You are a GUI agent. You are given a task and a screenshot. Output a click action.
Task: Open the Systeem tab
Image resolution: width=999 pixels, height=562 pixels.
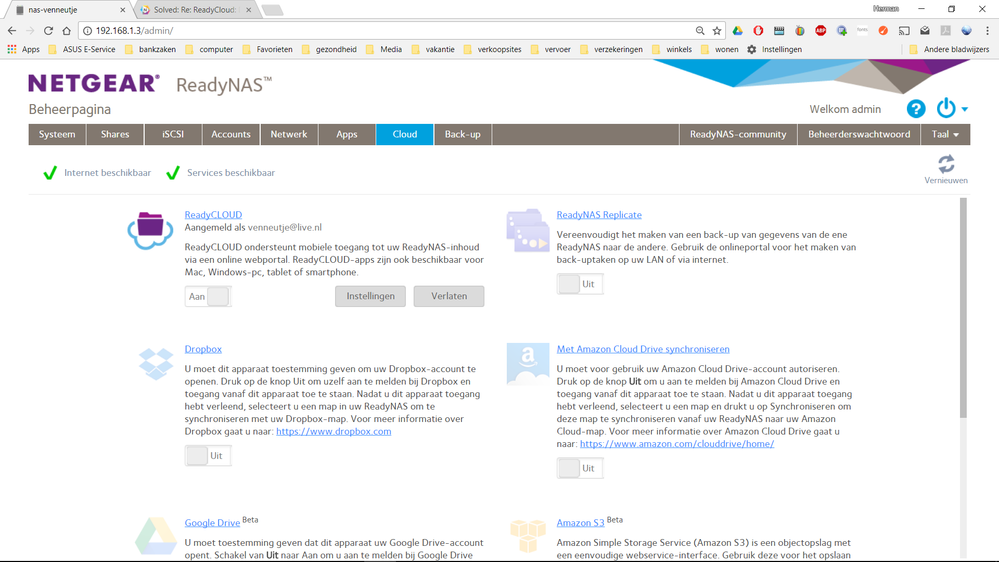(x=57, y=134)
